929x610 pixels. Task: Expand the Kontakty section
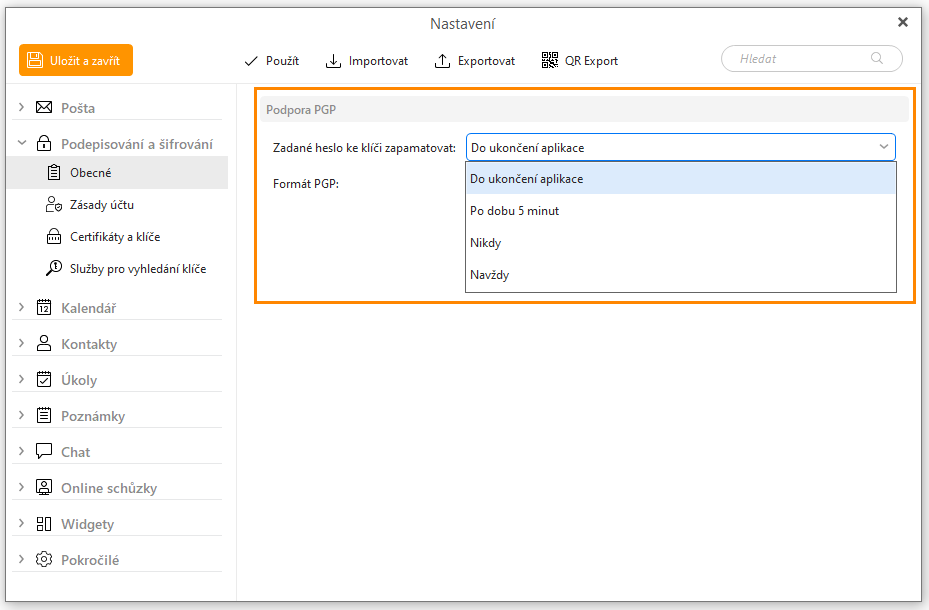[x=21, y=344]
